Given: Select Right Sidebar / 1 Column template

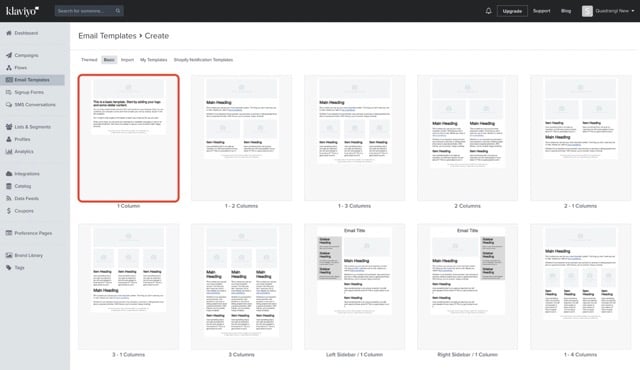Looking at the screenshot, I should coord(467,286).
